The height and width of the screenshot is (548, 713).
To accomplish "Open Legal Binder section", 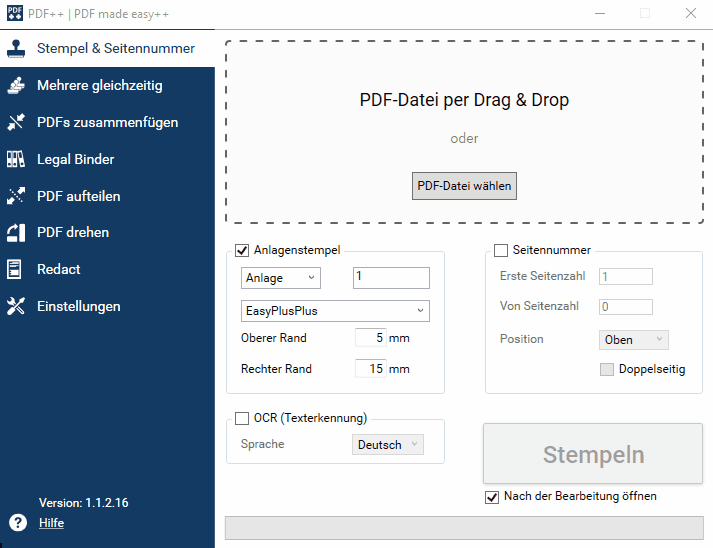I will pos(107,159).
